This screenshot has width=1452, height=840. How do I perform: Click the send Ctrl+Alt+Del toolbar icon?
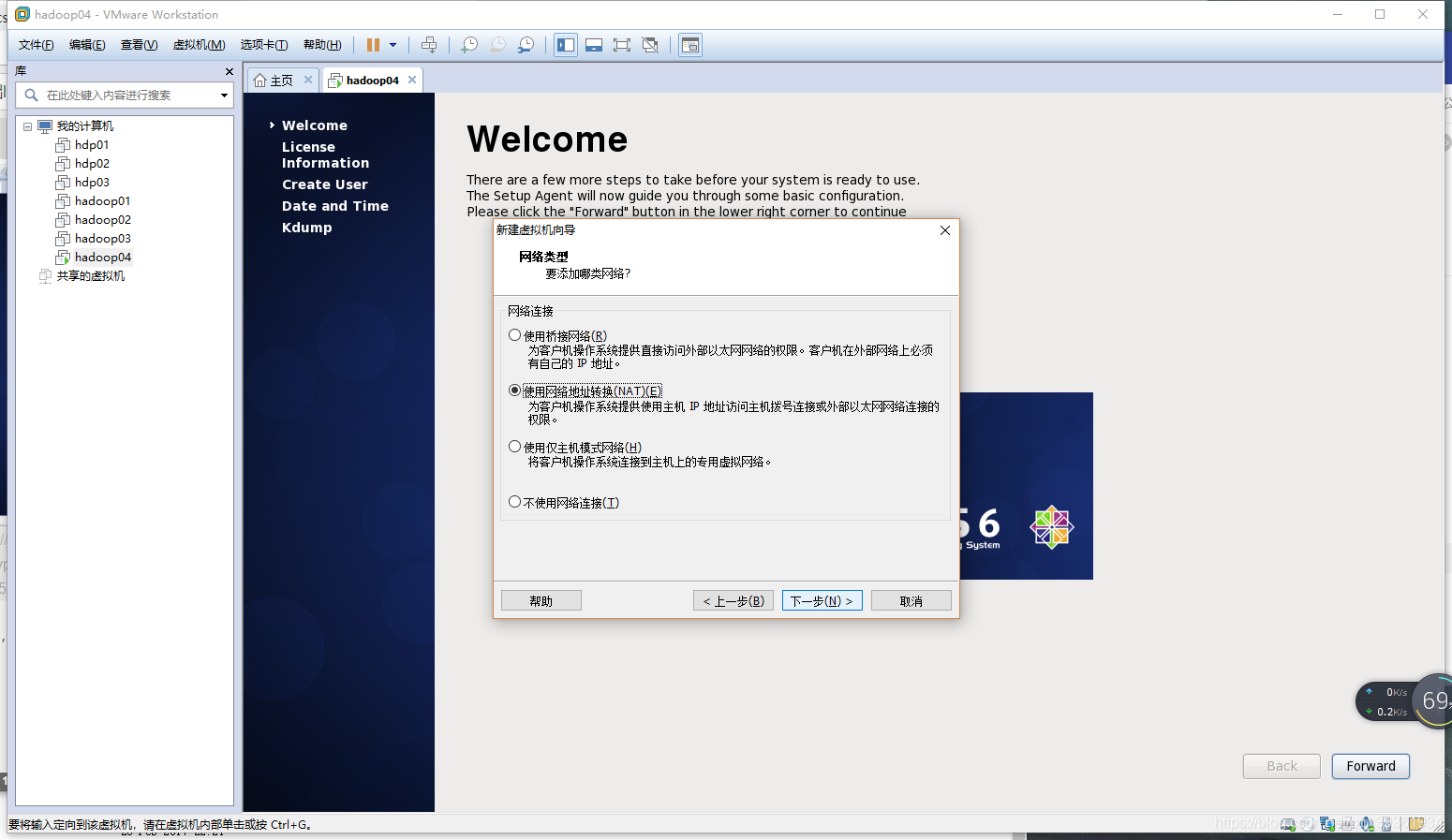[429, 45]
